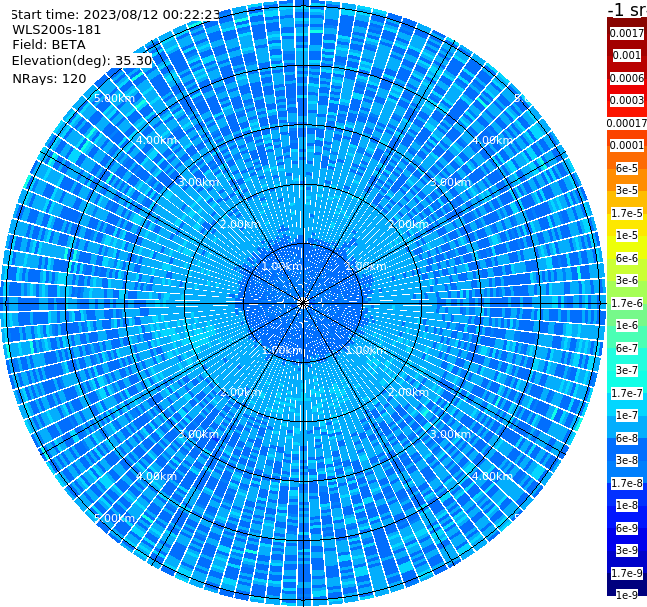The width and height of the screenshot is (647, 607).
Task: Click the 6e-8 colorbar tick label
Action: click(x=627, y=438)
